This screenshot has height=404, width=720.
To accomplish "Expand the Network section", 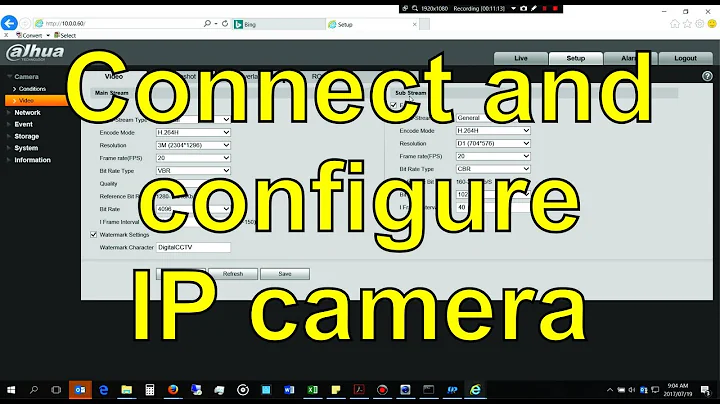I will [27, 113].
